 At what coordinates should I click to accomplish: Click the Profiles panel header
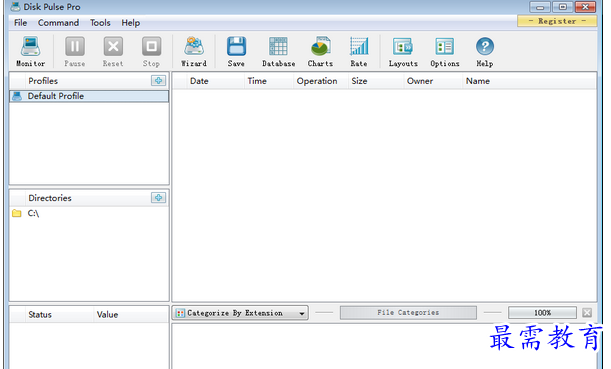coord(43,81)
